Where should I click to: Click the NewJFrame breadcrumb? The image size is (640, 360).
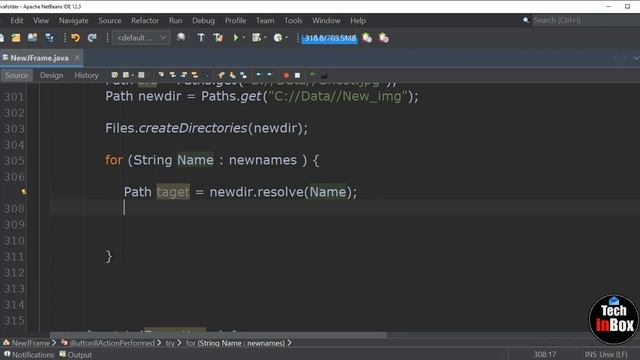[x=27, y=343]
